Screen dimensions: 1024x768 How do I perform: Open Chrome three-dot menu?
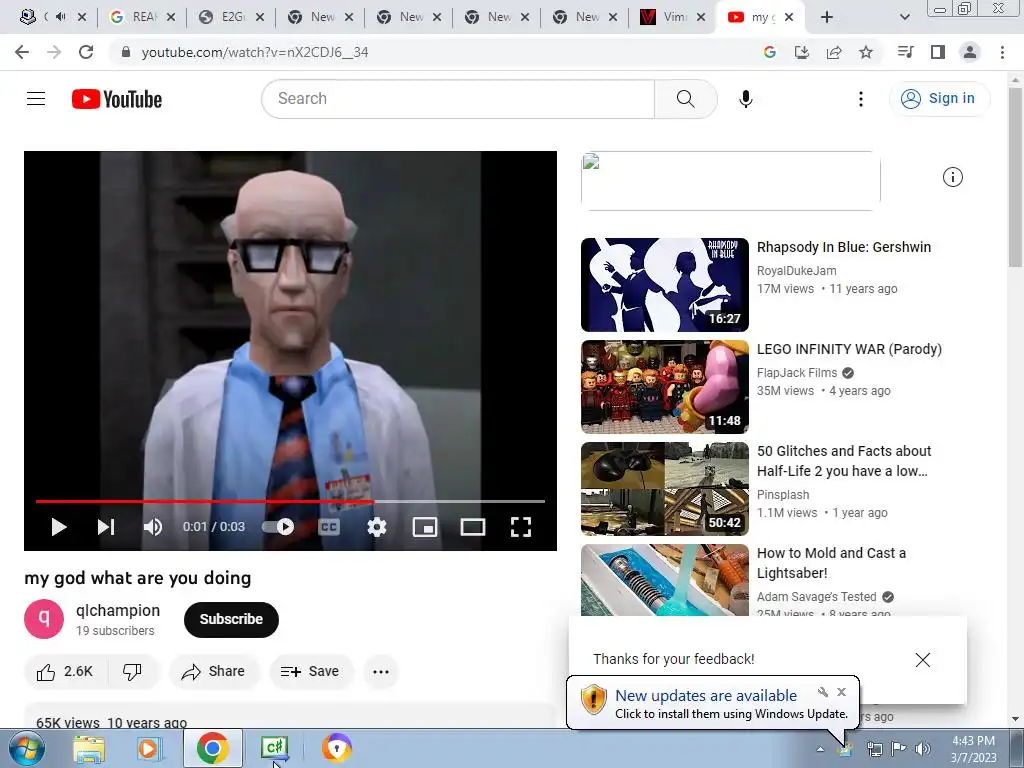[1002, 52]
